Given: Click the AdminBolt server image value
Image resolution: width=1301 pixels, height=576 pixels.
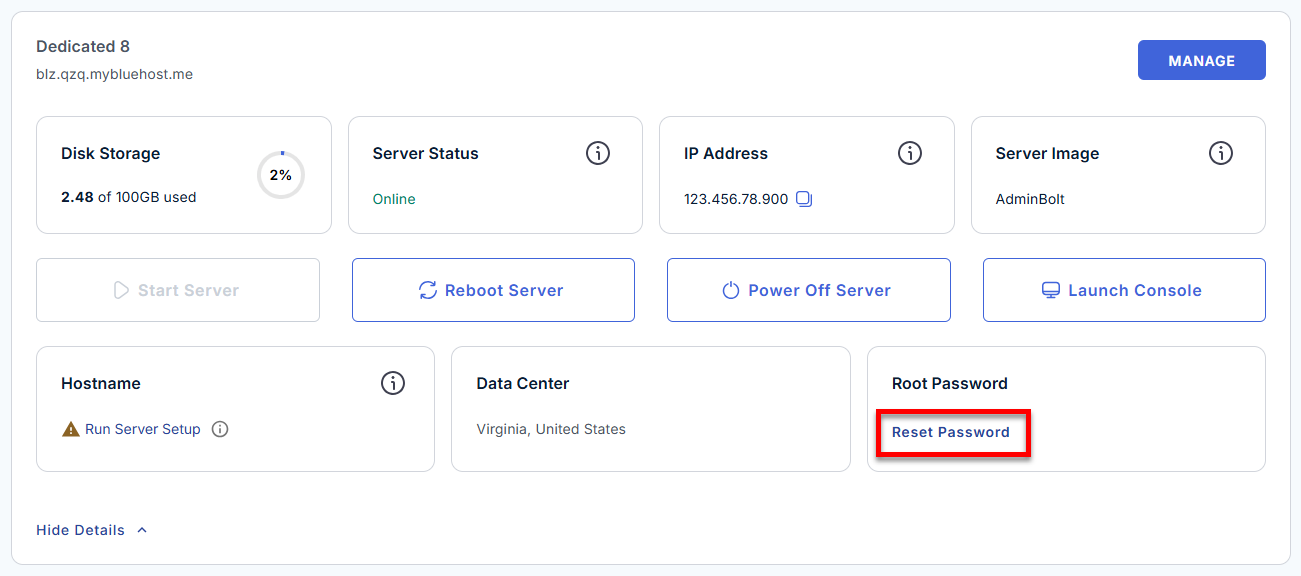Looking at the screenshot, I should pos(1030,199).
